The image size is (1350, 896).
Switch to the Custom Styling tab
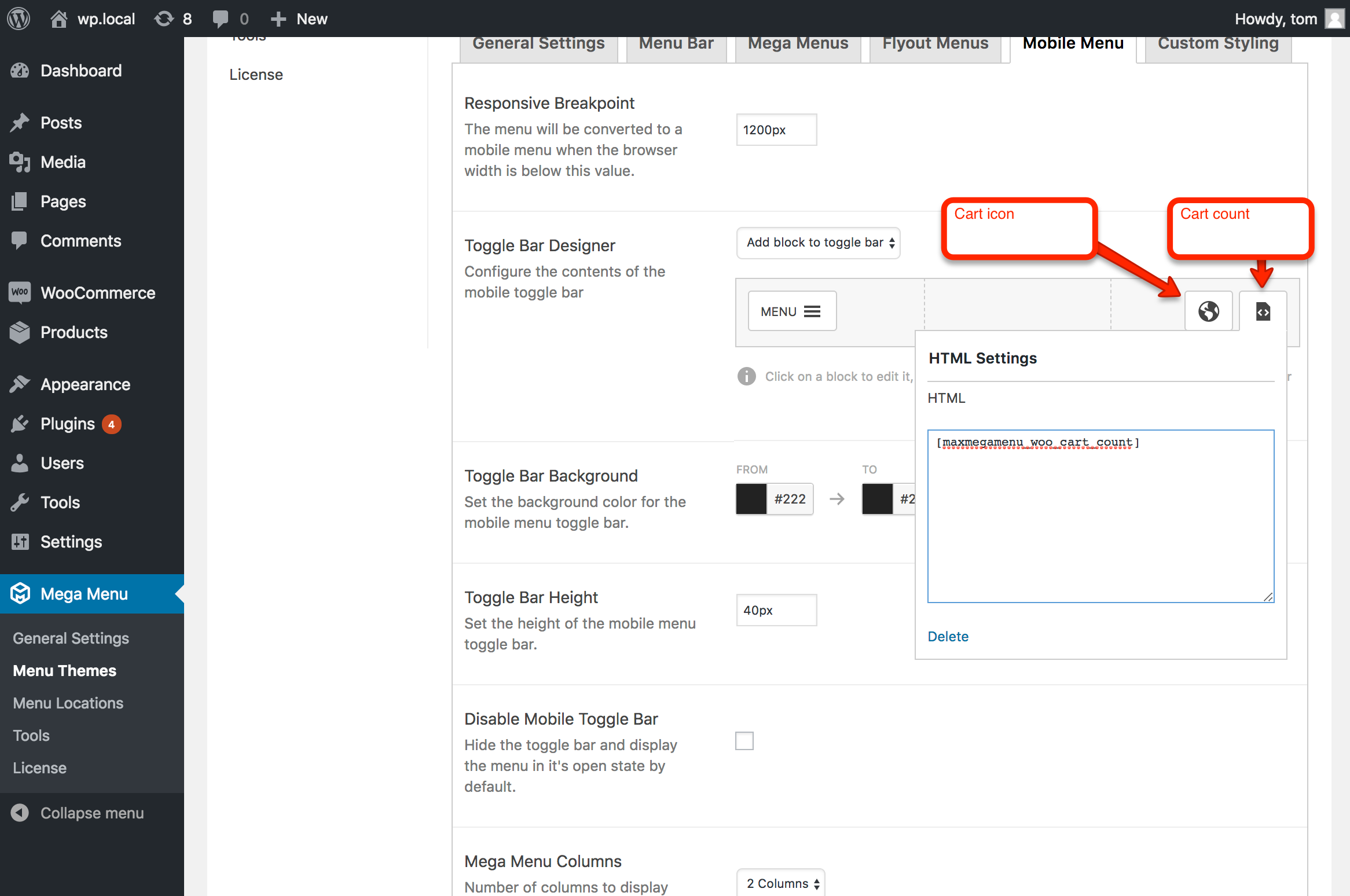(x=1218, y=44)
